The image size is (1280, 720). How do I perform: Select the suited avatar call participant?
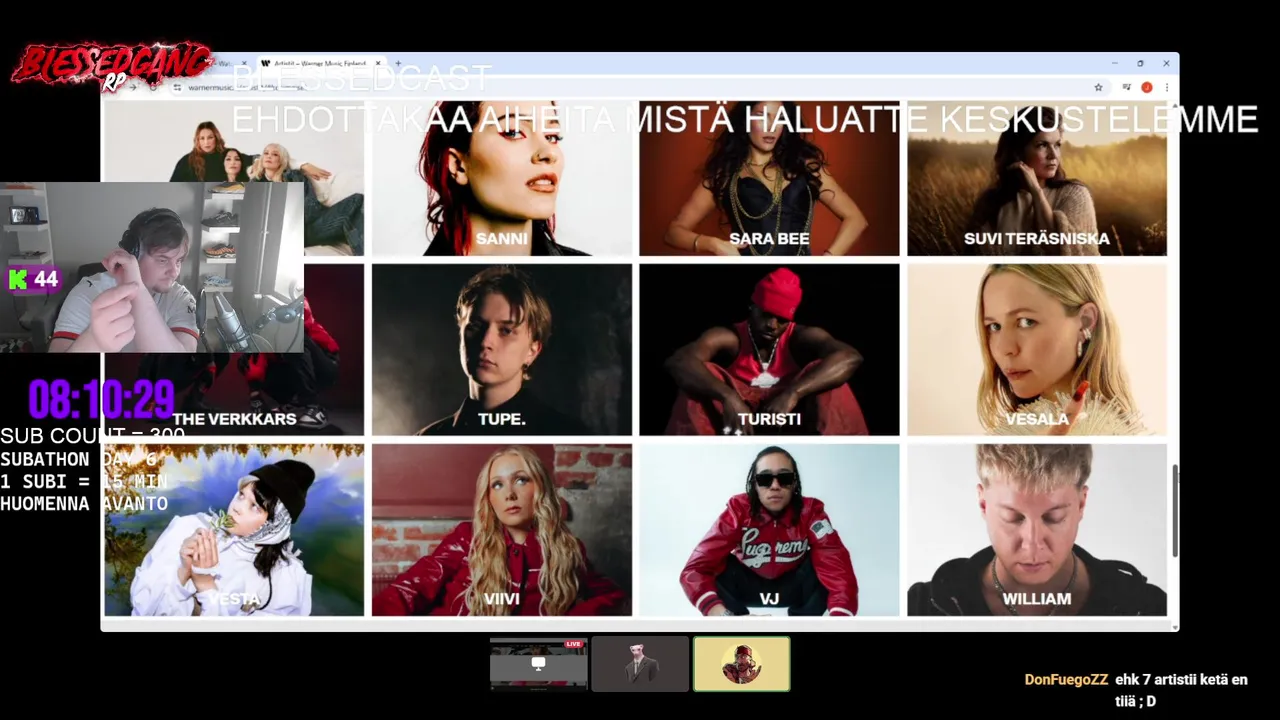click(x=640, y=663)
